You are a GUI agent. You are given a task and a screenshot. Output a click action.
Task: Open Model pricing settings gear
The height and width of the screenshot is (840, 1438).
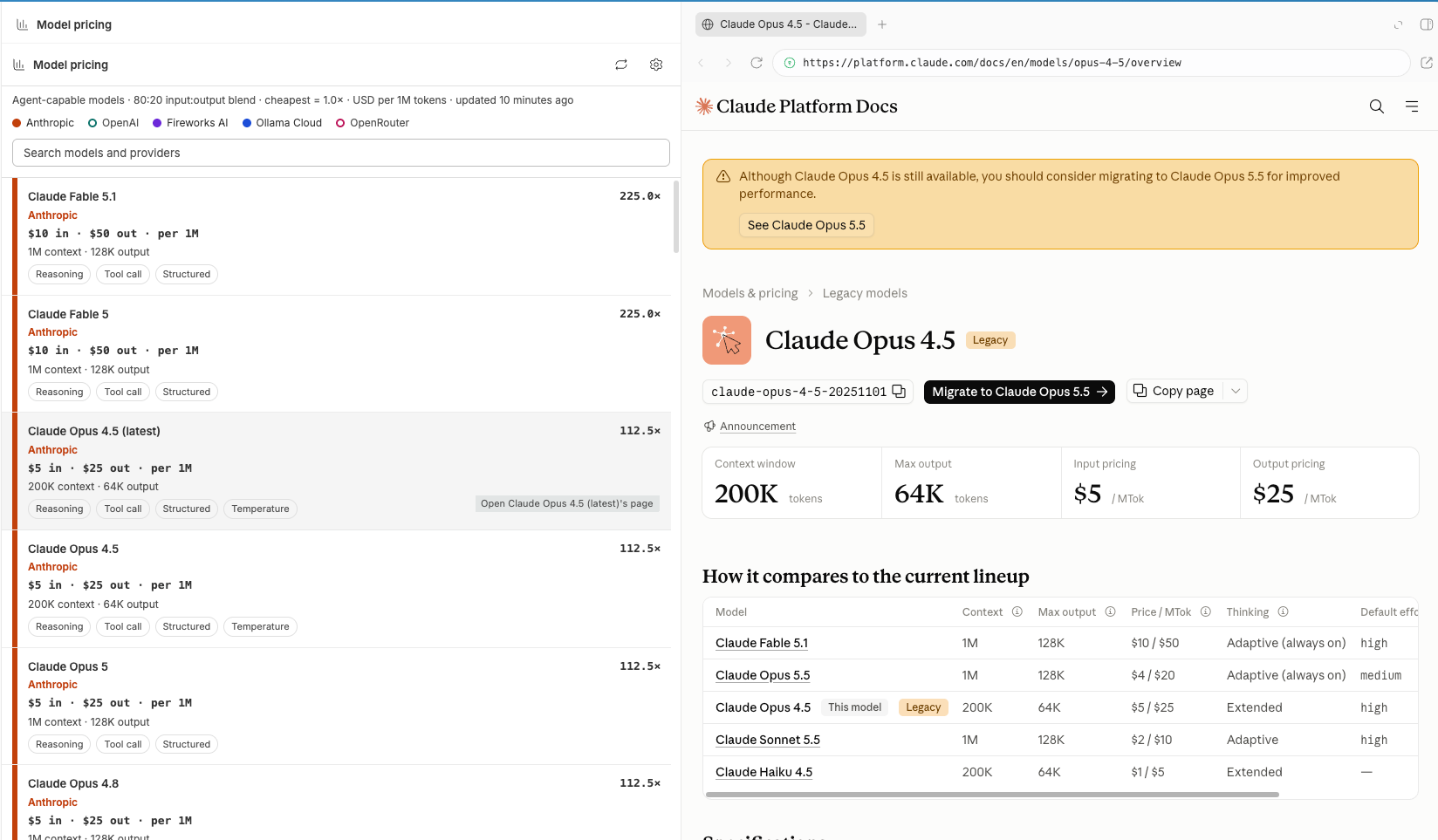pyautogui.click(x=656, y=65)
